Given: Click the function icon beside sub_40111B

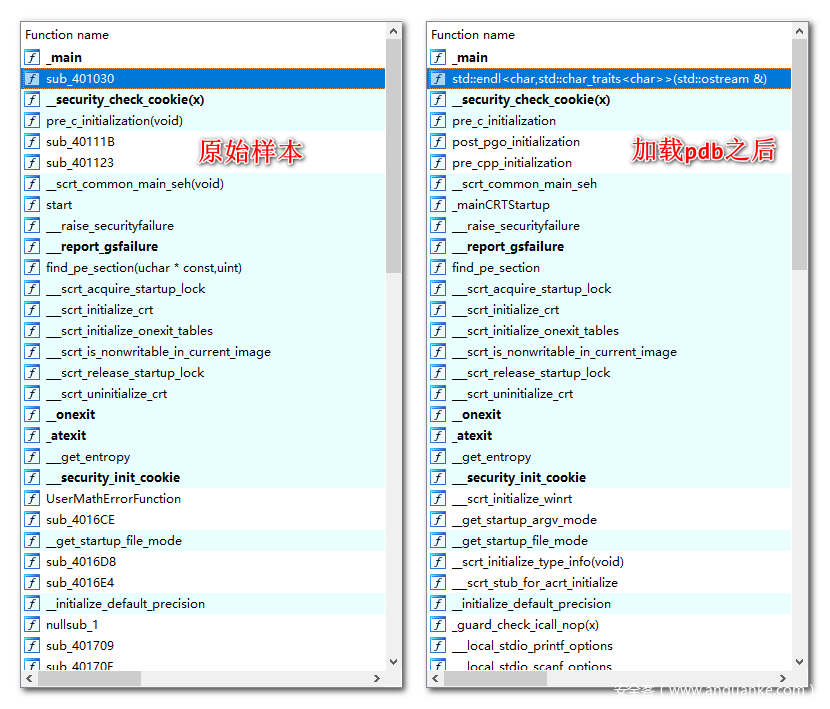Looking at the screenshot, I should 33,142.
